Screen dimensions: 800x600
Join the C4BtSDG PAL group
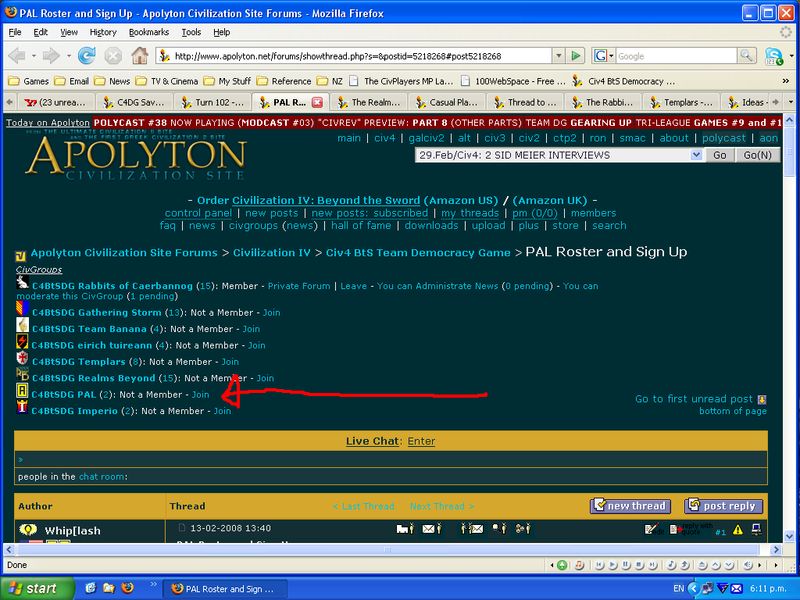click(x=200, y=394)
